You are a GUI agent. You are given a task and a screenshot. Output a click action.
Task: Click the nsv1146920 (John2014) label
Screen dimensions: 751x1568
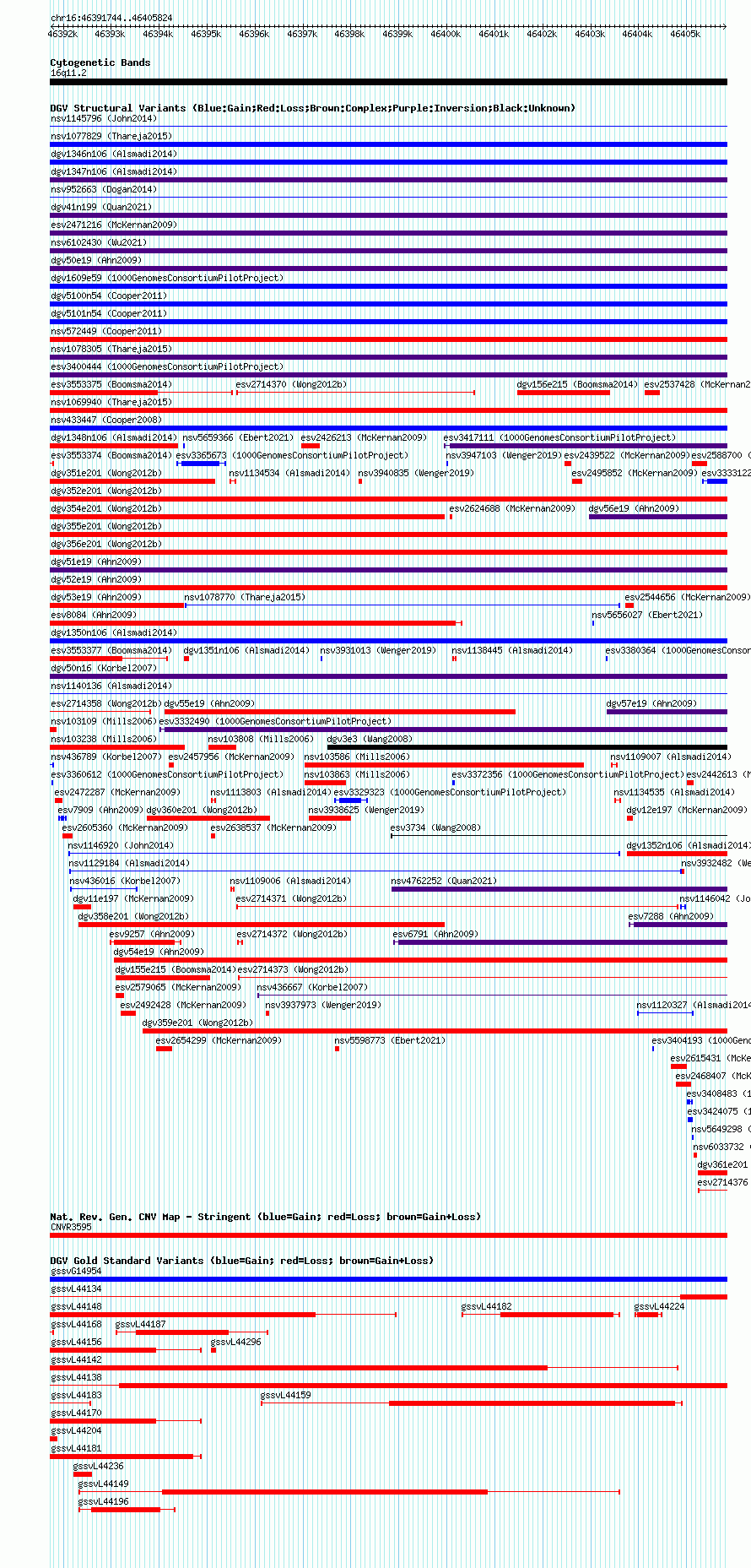coord(121,845)
